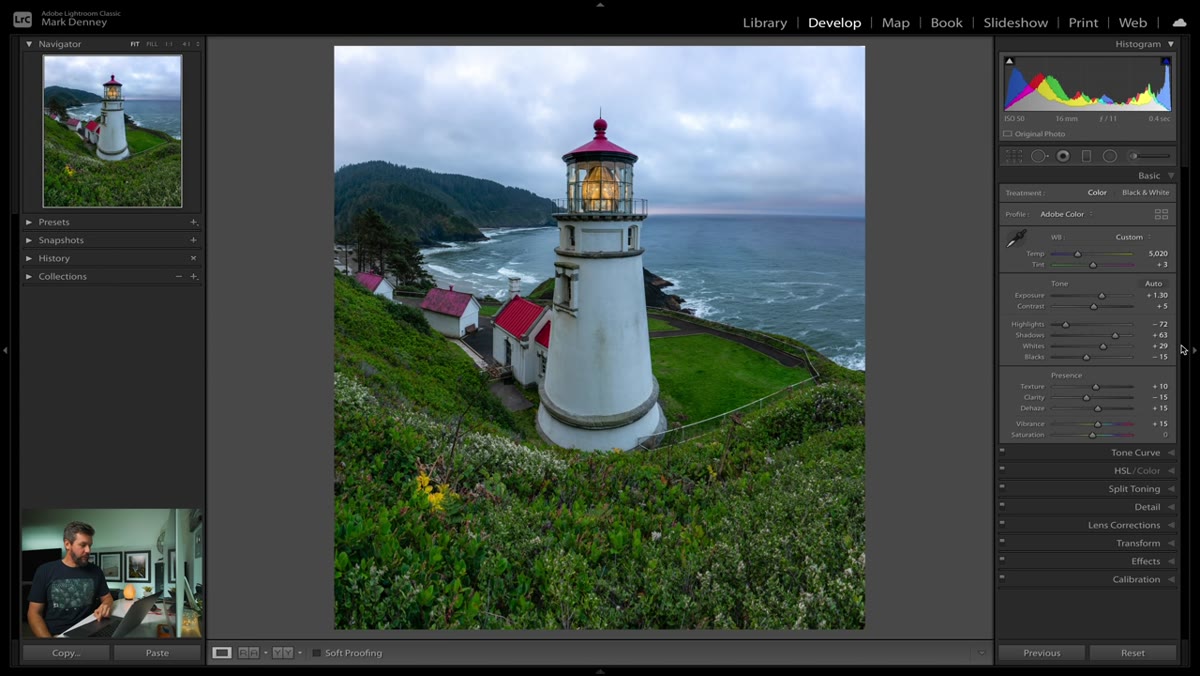The height and width of the screenshot is (676, 1200).
Task: Select the Graduated Filter tool icon
Action: coord(1086,156)
